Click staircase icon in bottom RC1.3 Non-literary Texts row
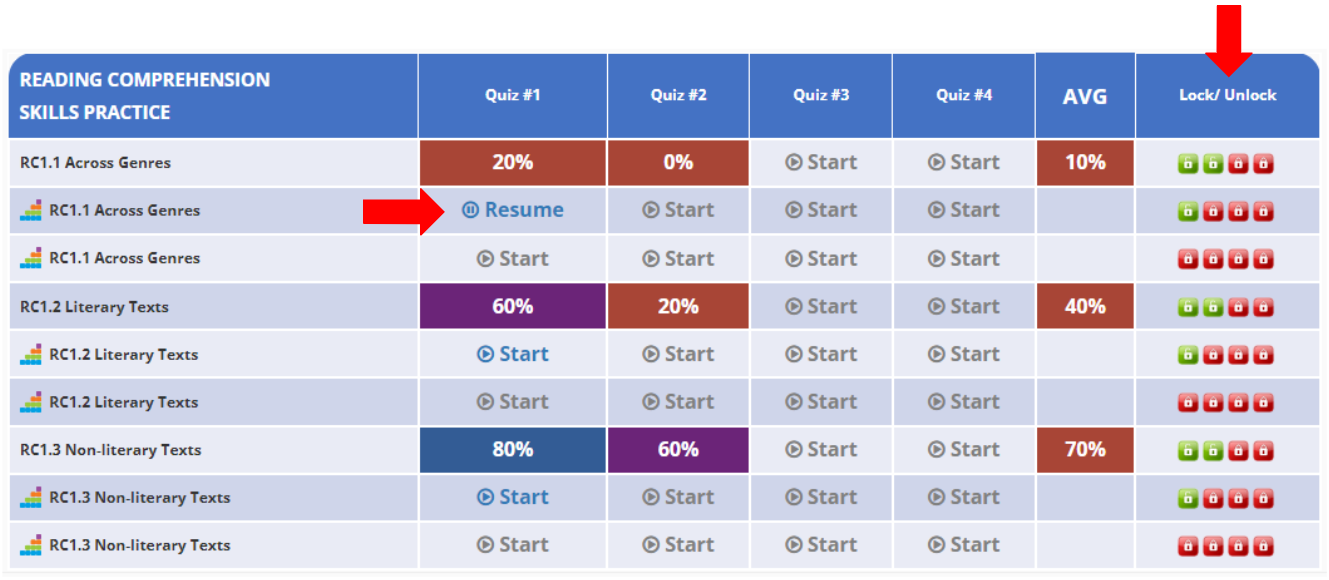The height and width of the screenshot is (580, 1329). click(x=31, y=545)
